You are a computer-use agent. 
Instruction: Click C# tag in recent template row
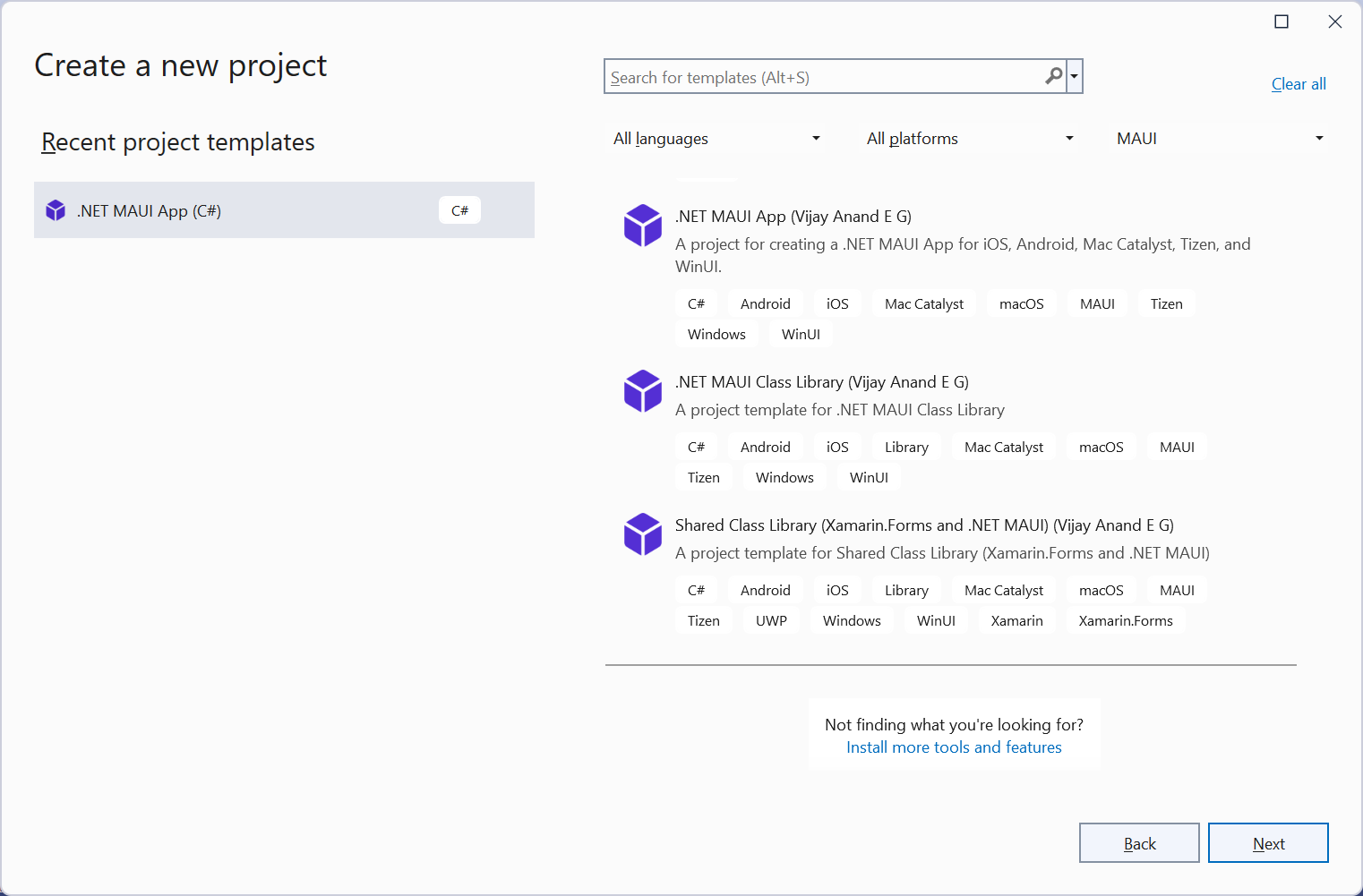pyautogui.click(x=459, y=210)
